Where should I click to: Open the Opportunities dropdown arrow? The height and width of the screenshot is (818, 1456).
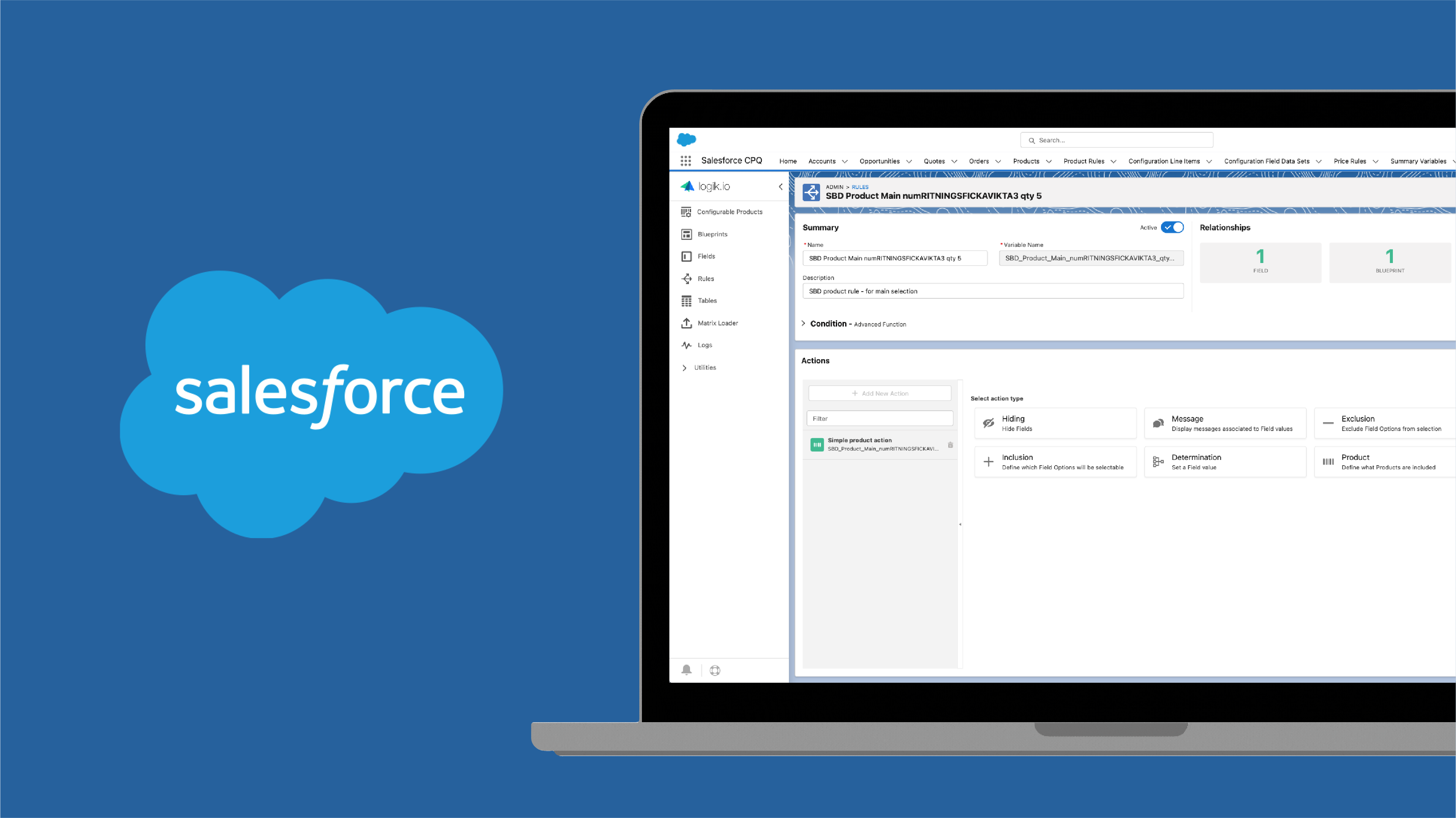pyautogui.click(x=909, y=162)
